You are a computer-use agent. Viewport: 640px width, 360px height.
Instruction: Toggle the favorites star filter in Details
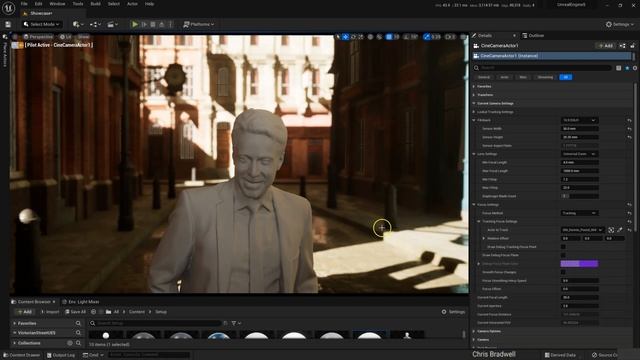tap(627, 68)
